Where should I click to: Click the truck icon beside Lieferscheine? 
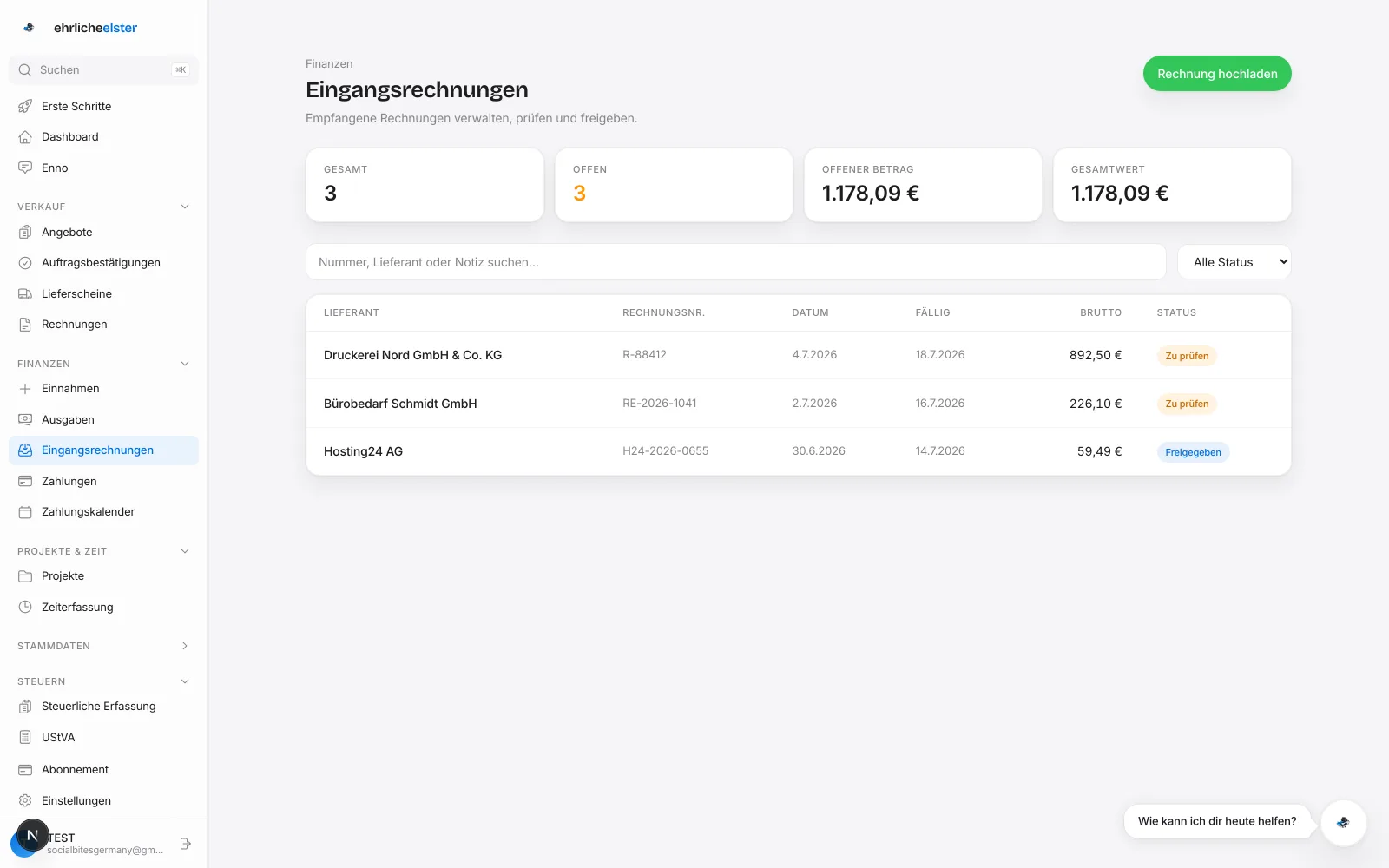pyautogui.click(x=25, y=294)
